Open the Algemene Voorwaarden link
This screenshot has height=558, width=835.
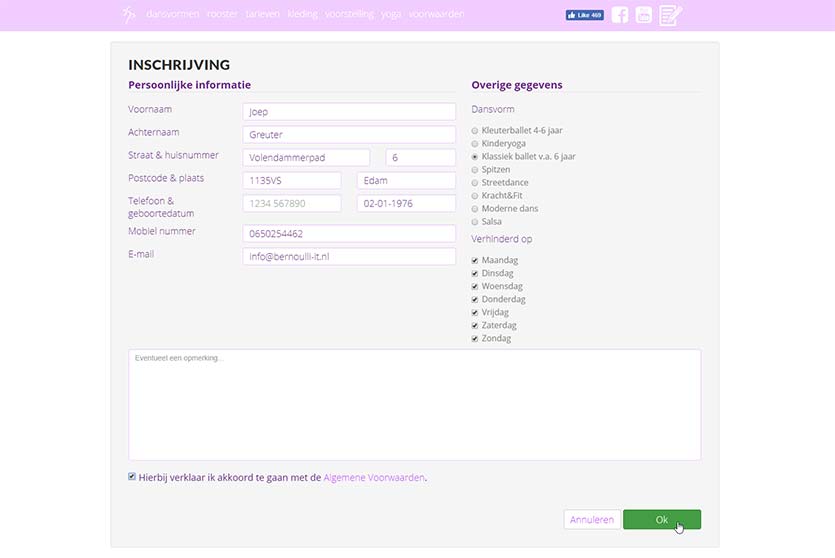coord(374,478)
